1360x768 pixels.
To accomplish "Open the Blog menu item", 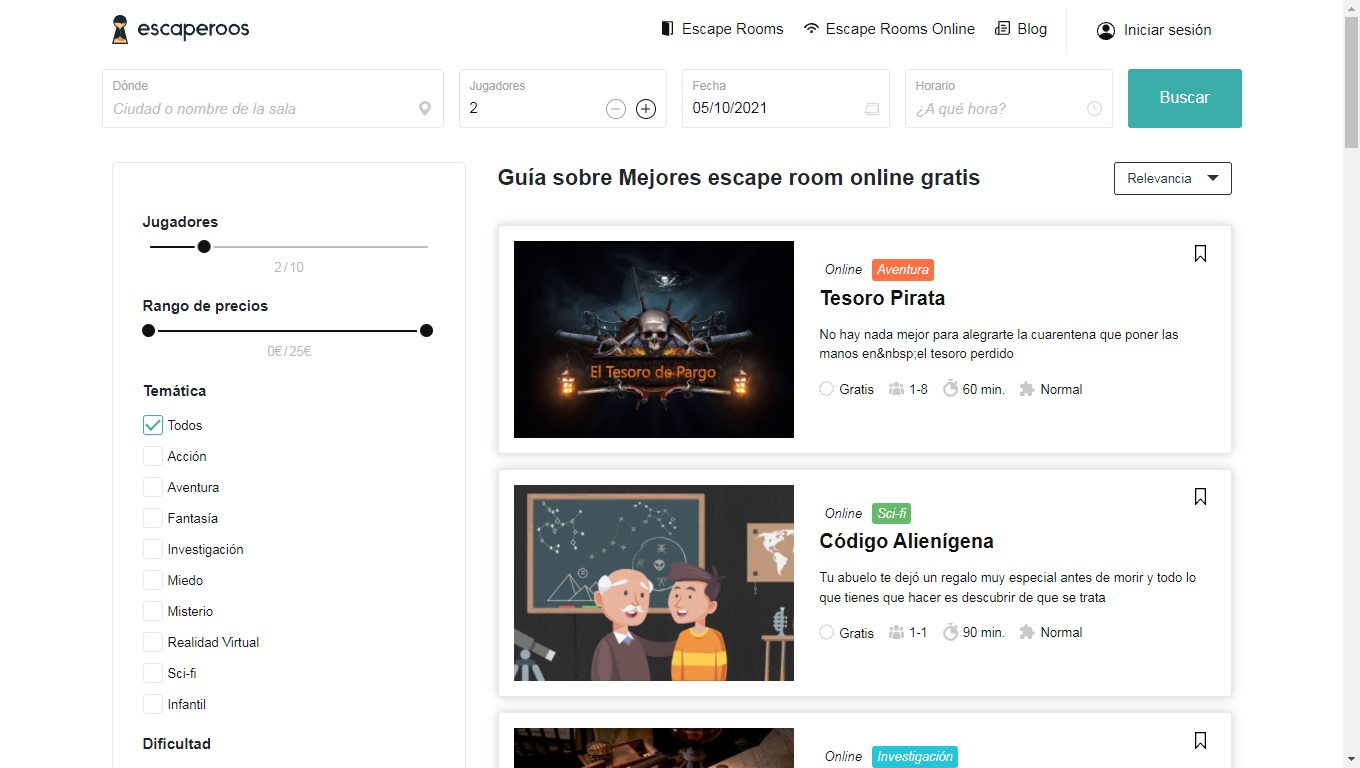I will [x=1021, y=29].
